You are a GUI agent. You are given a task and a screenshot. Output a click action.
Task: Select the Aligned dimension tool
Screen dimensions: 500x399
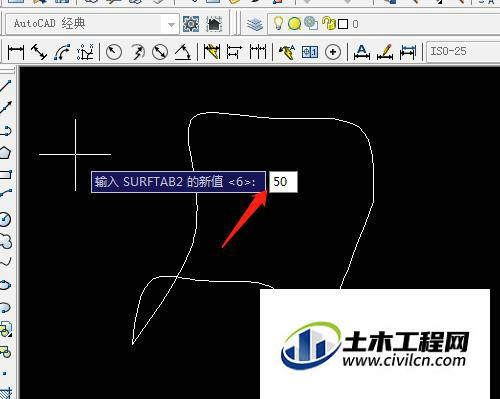(39, 52)
